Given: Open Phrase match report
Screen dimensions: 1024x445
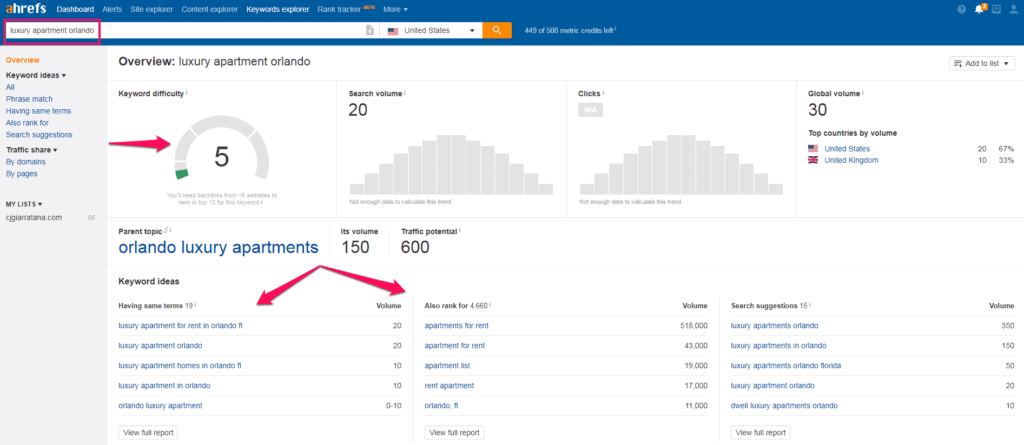Looking at the screenshot, I should pos(29,99).
